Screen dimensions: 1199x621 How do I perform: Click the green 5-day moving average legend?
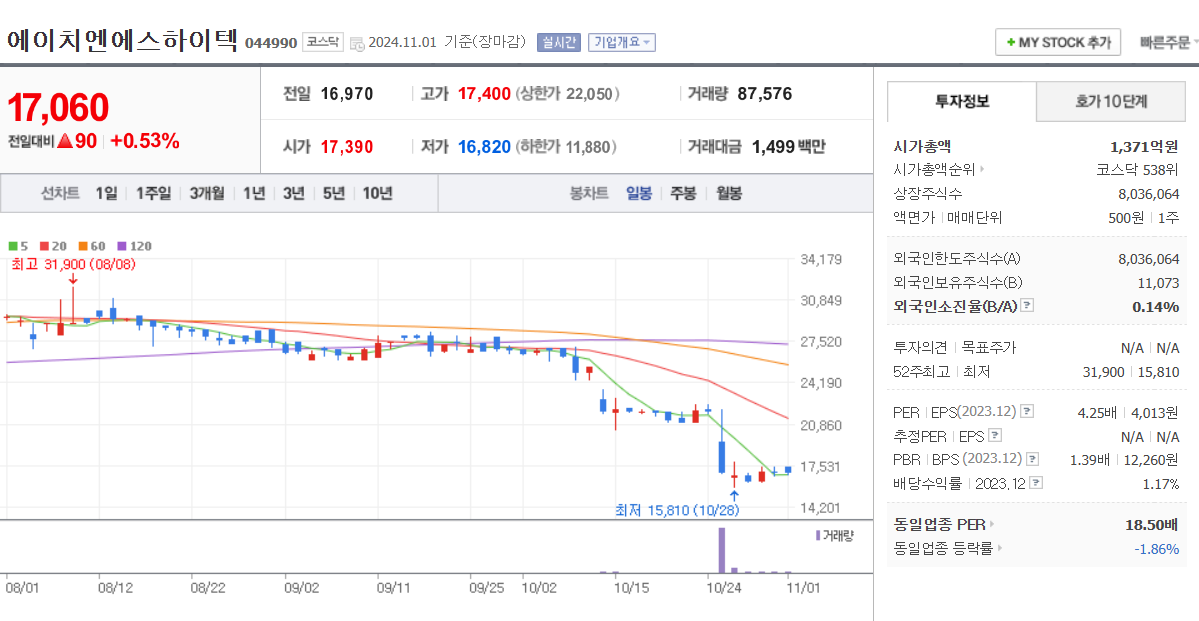(x=18, y=246)
